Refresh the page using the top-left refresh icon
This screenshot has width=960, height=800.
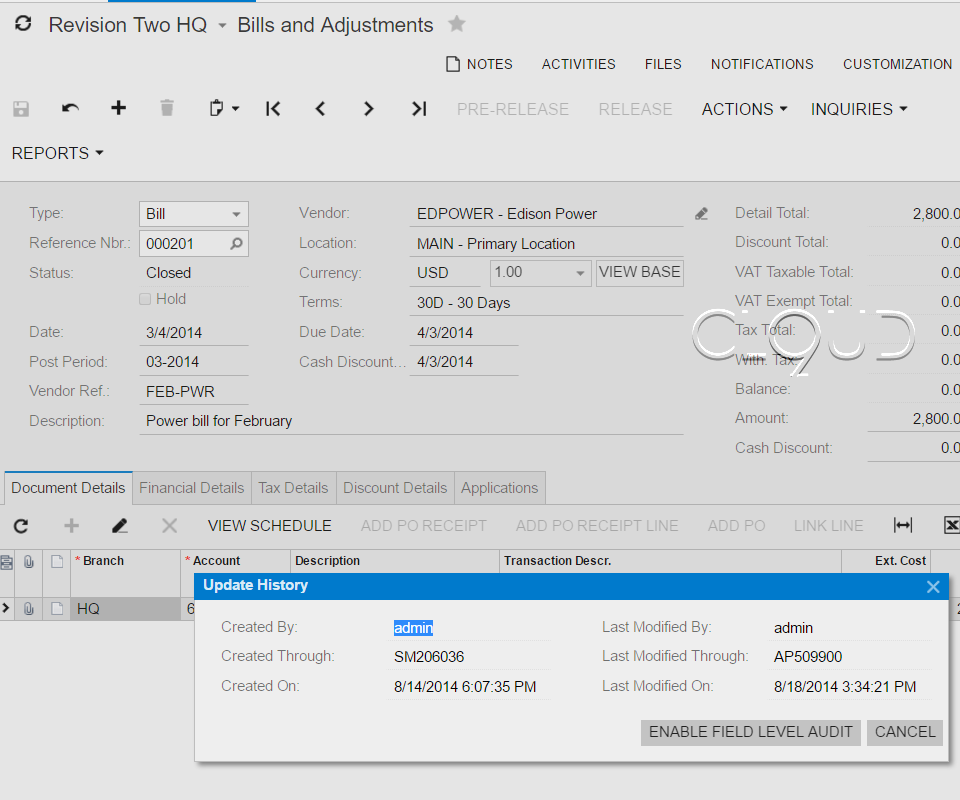pyautogui.click(x=23, y=24)
